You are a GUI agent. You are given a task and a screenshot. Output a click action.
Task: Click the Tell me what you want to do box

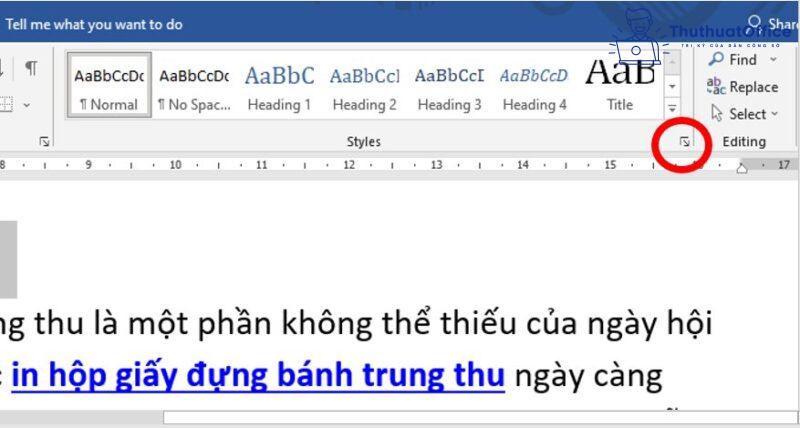tap(94, 24)
